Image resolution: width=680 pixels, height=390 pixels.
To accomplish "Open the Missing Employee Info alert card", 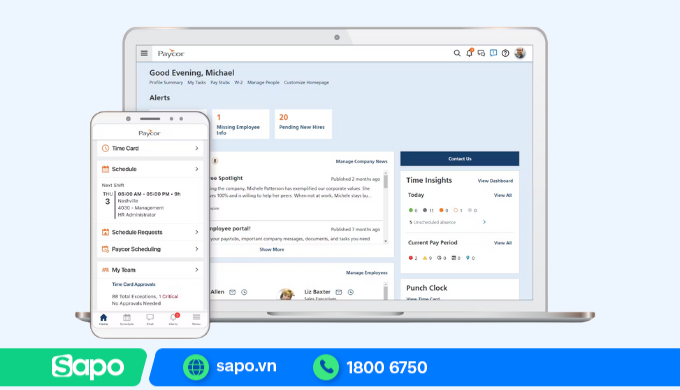I will point(241,124).
